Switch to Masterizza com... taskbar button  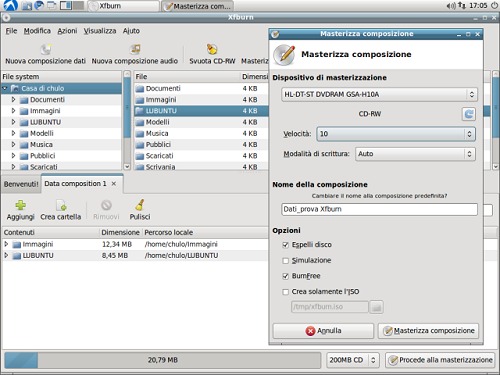pos(197,6)
